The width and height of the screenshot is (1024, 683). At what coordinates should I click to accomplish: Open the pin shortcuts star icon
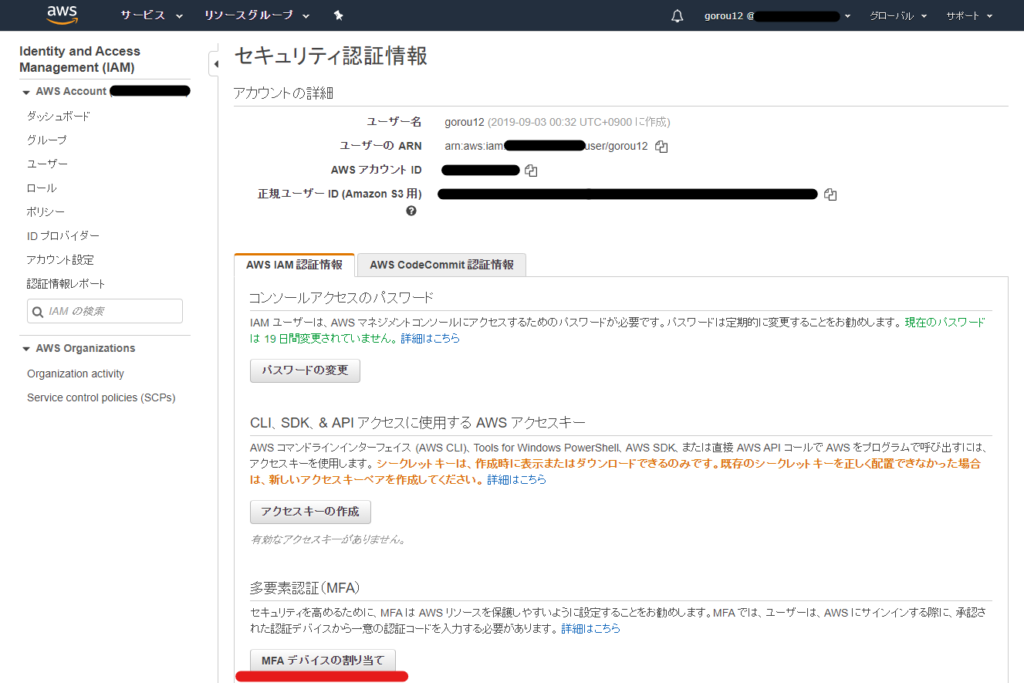point(338,15)
